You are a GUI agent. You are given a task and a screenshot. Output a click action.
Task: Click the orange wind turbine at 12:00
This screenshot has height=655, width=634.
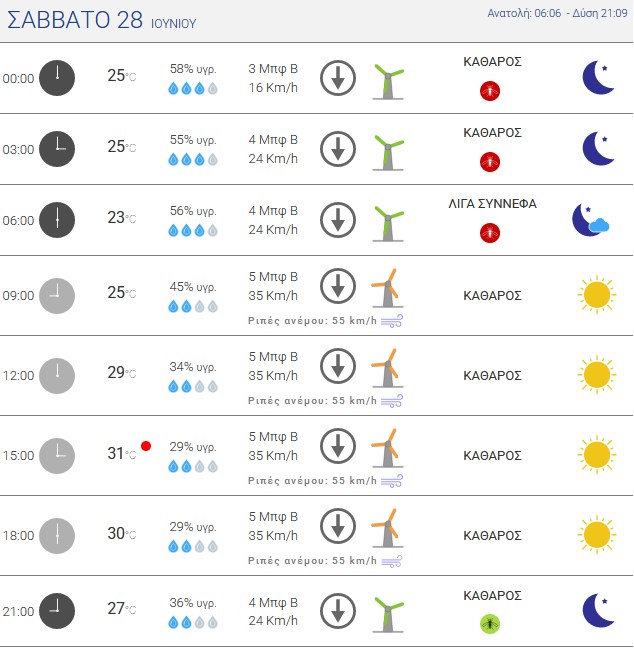click(388, 368)
